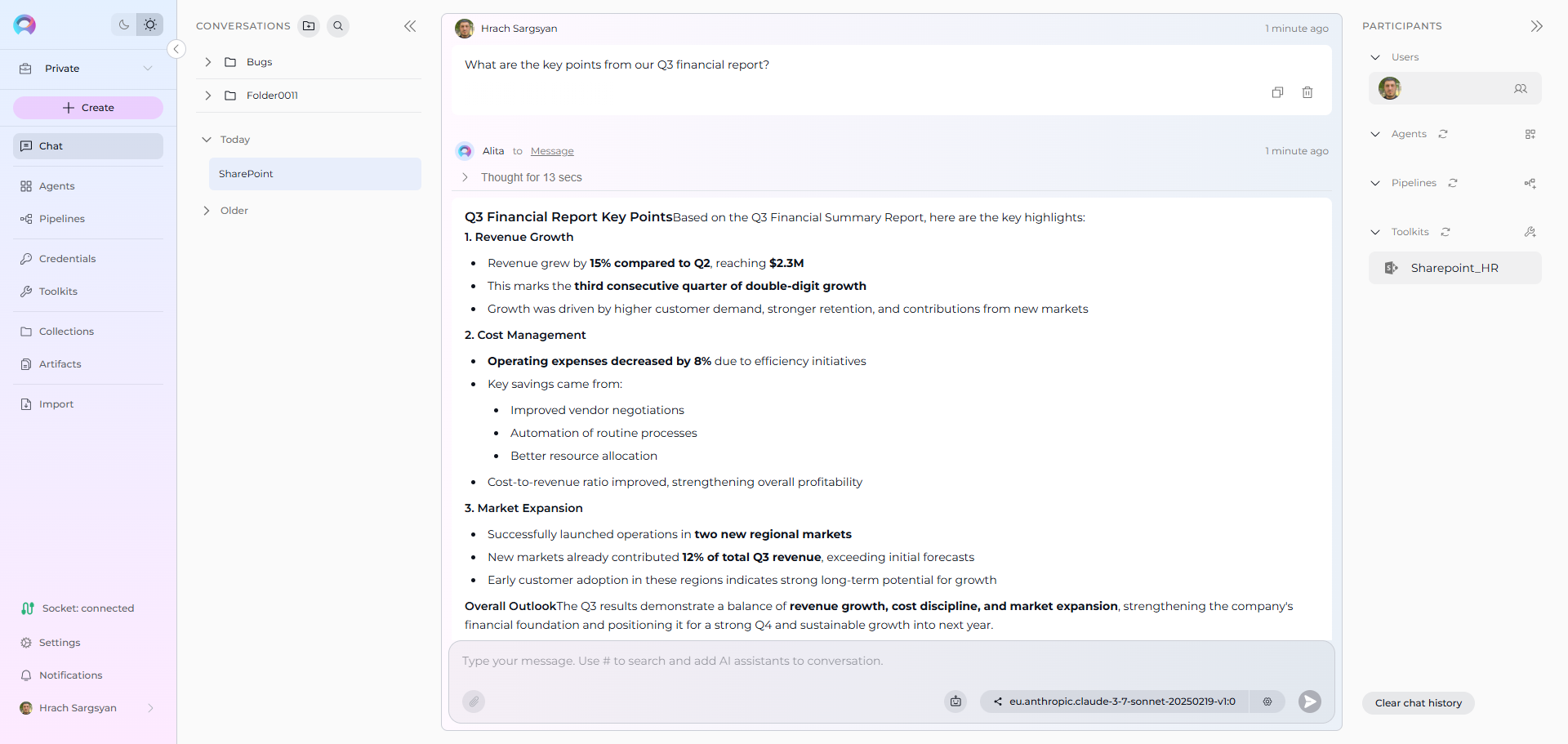This screenshot has width=1568, height=744.
Task: Open Pipelines in the left sidebar
Action: tap(62, 219)
